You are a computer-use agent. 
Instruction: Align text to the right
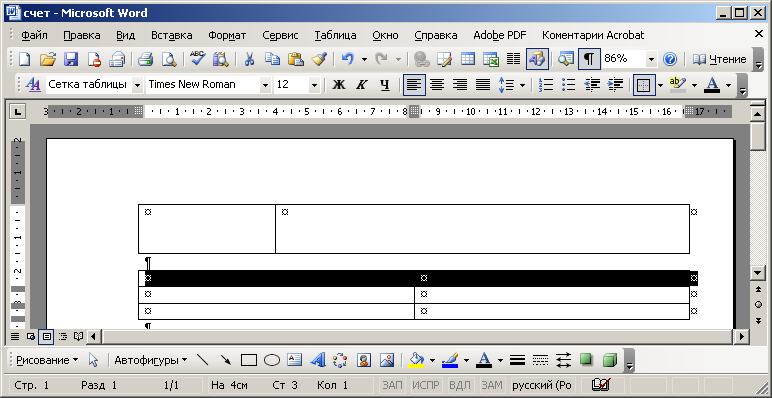click(x=460, y=85)
